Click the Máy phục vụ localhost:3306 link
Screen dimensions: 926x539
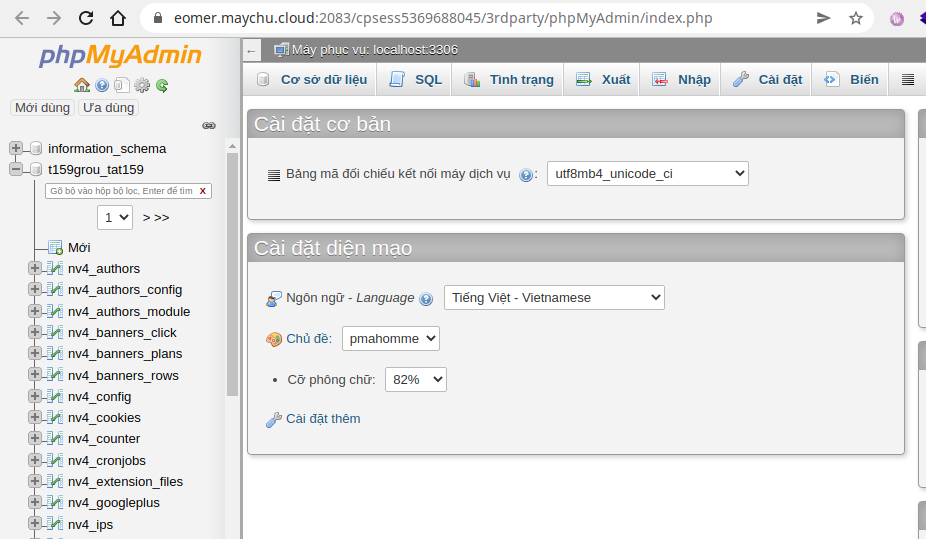click(374, 50)
